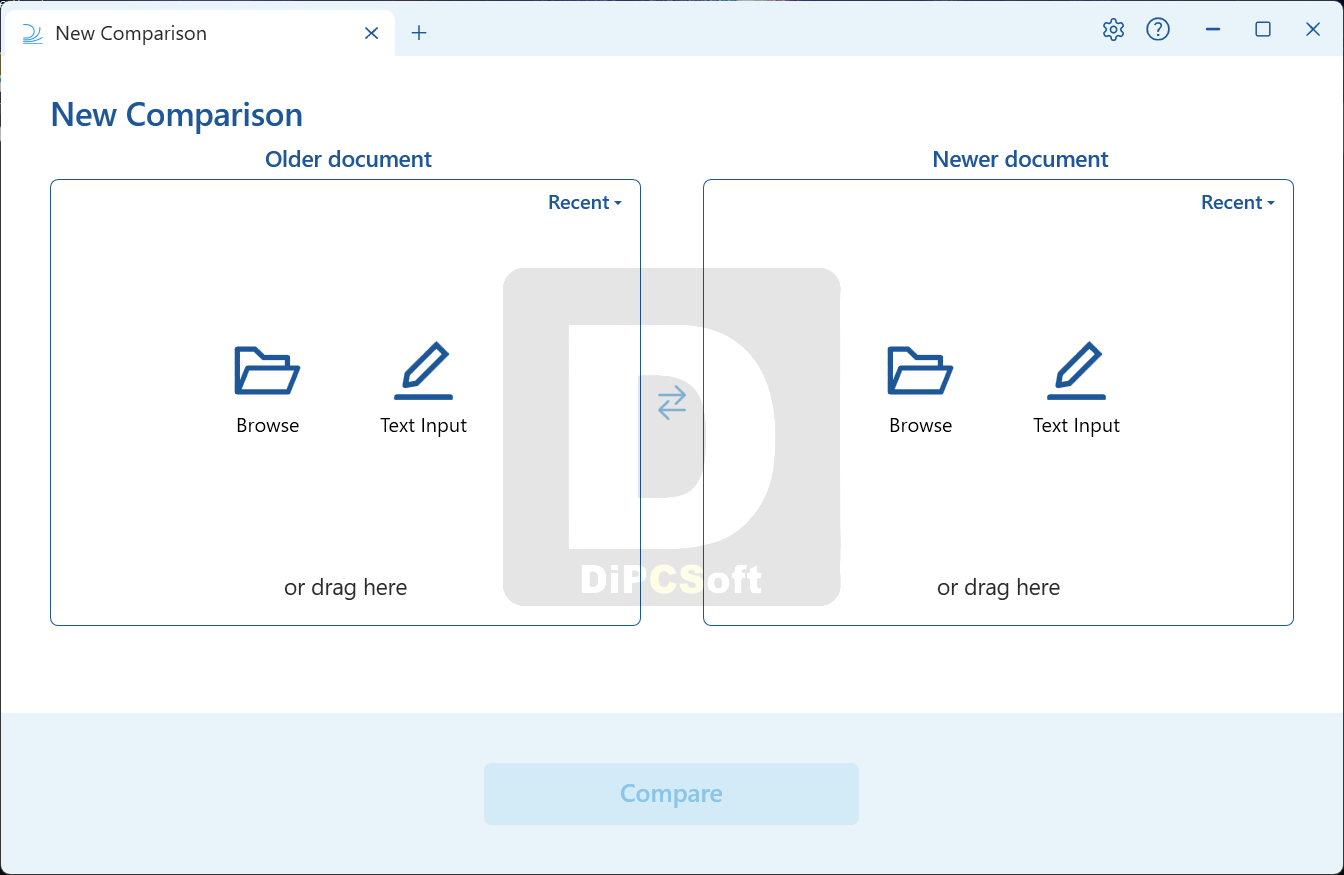Minimize the application window
Viewport: 1344px width, 875px height.
click(x=1213, y=30)
